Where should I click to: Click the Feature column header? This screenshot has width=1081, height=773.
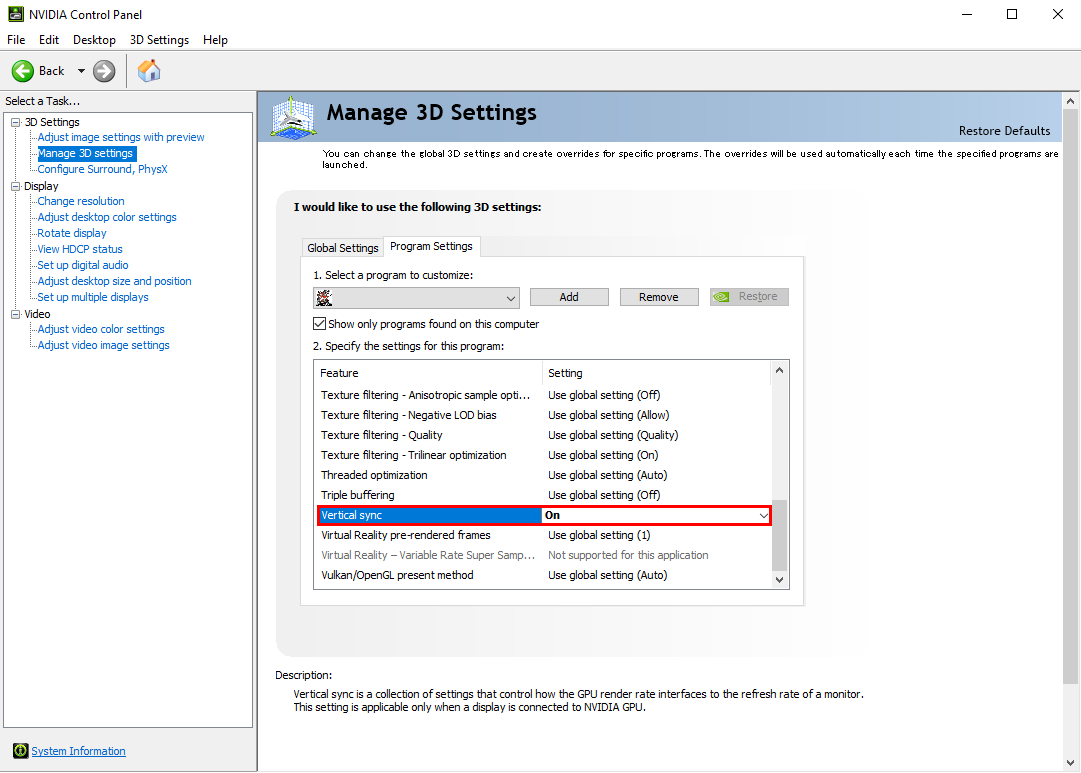point(429,373)
